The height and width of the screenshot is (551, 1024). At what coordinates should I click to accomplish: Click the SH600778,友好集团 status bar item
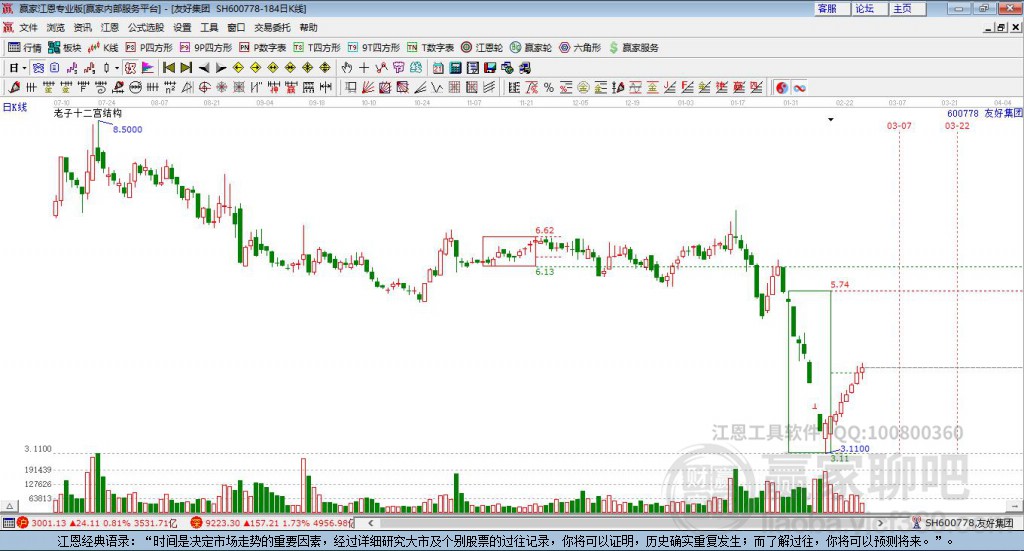click(963, 523)
